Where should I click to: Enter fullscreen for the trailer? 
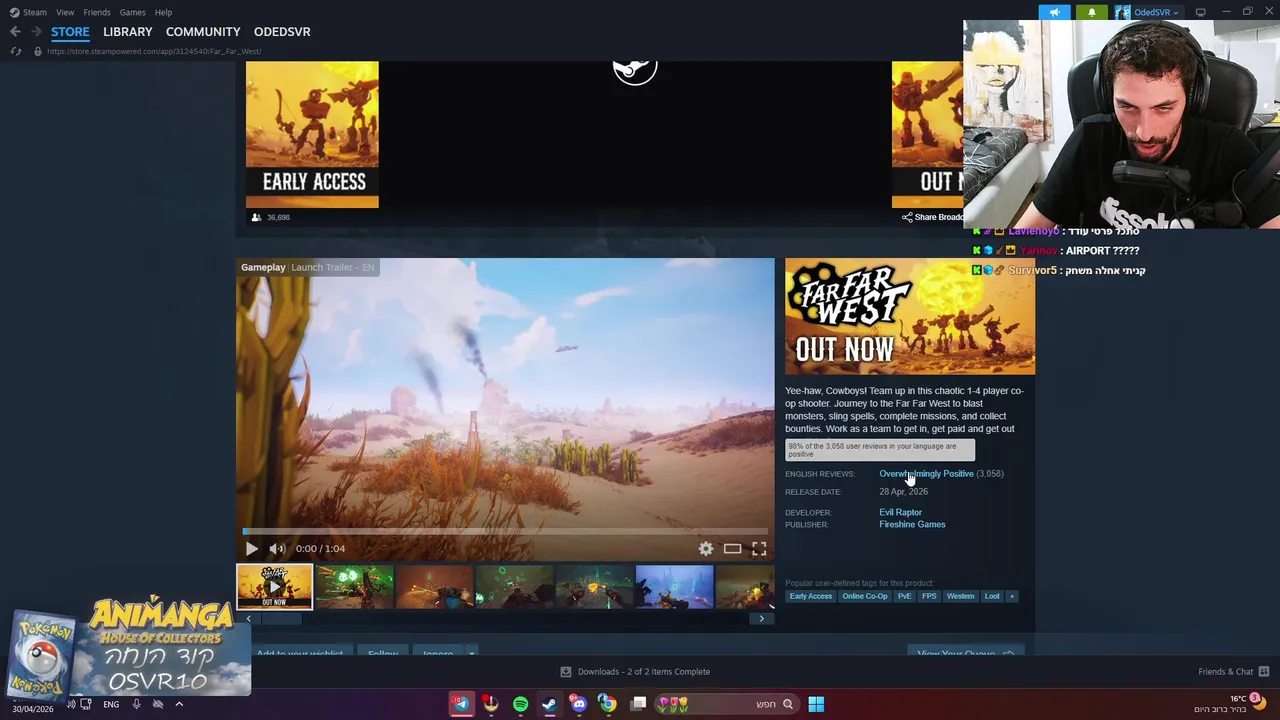click(759, 548)
